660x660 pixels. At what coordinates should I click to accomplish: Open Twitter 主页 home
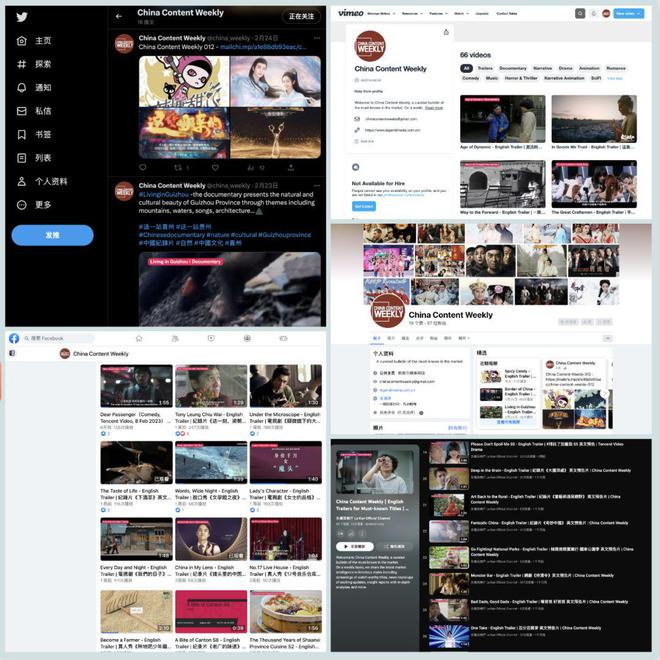[34, 41]
